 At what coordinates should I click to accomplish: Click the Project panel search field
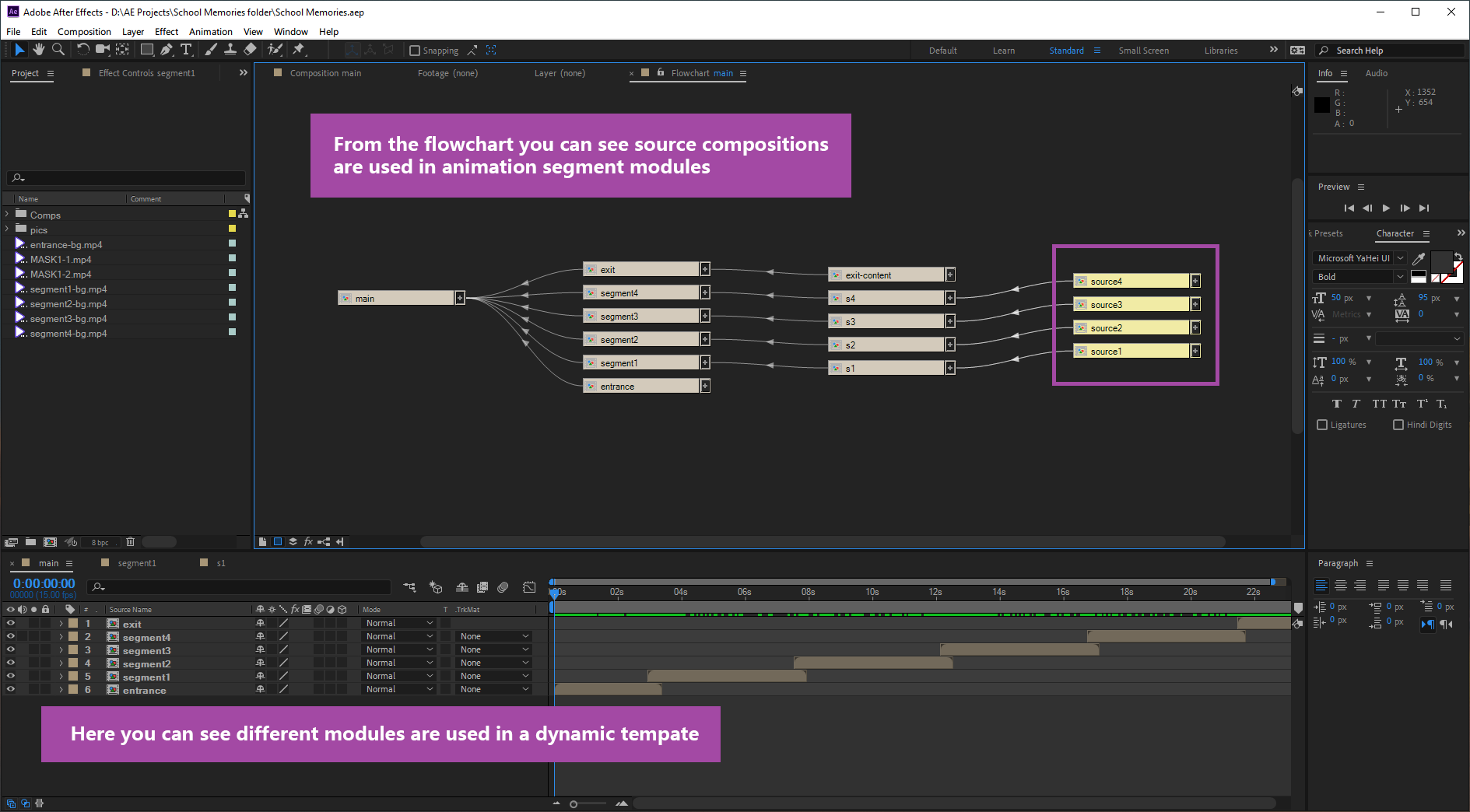(126, 177)
